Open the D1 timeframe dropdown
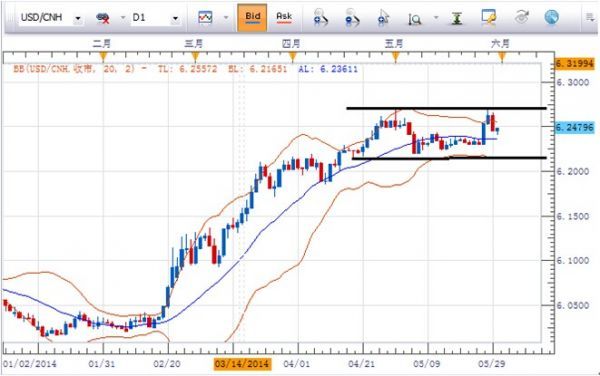 [x=175, y=18]
